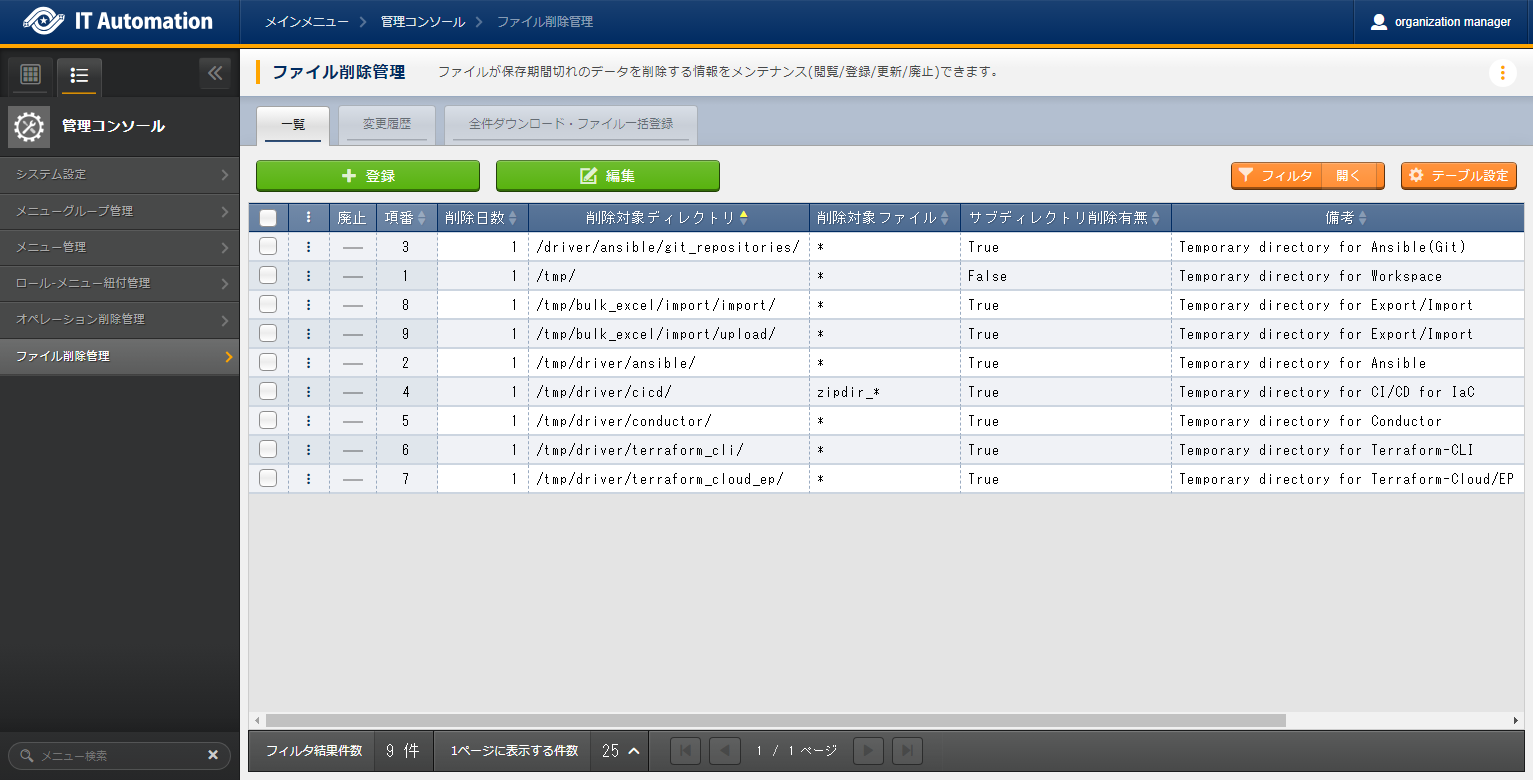Viewport: 1533px width, 780px height.
Task: Open テーブル設定 table settings
Action: coord(1458,176)
